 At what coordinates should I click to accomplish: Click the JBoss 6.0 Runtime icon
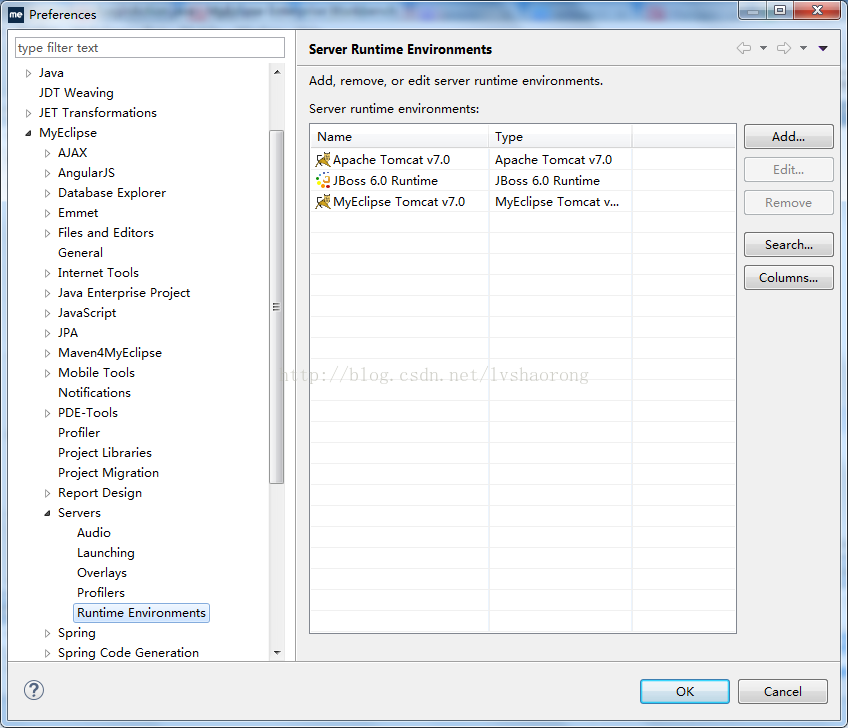323,181
